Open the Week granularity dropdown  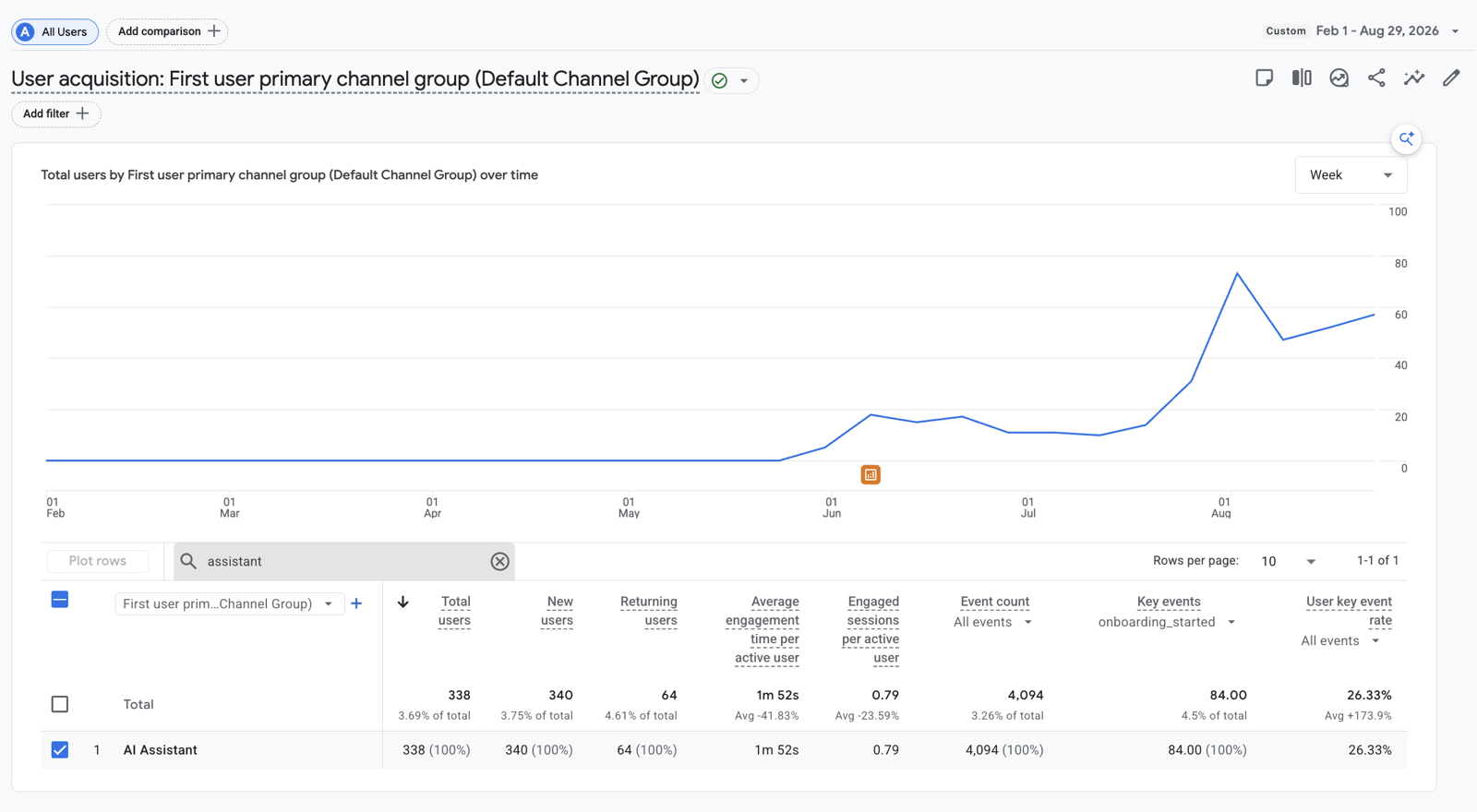pos(1351,175)
